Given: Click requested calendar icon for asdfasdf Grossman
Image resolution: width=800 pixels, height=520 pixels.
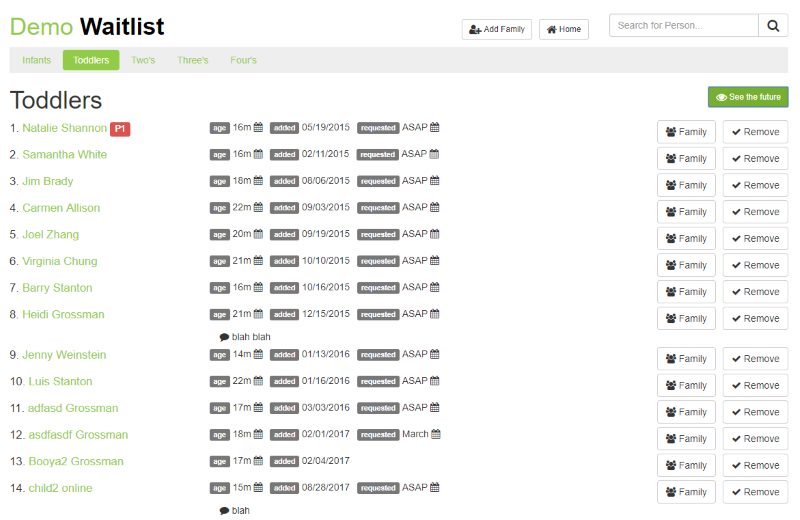Looking at the screenshot, I should pyautogui.click(x=435, y=435).
